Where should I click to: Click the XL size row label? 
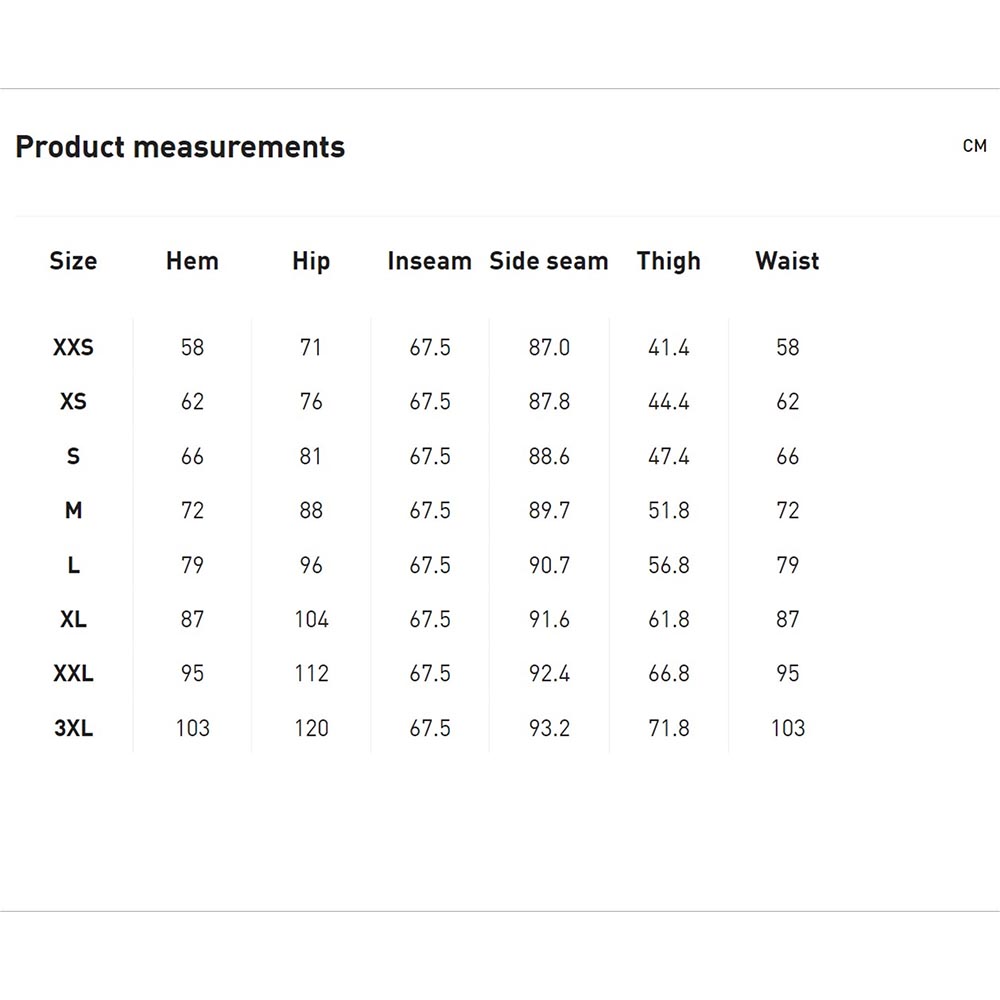tap(73, 619)
